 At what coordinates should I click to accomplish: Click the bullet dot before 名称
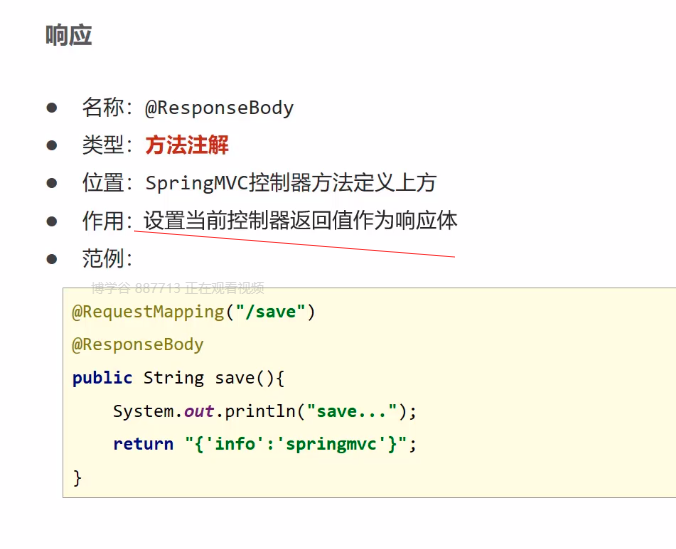(52, 108)
